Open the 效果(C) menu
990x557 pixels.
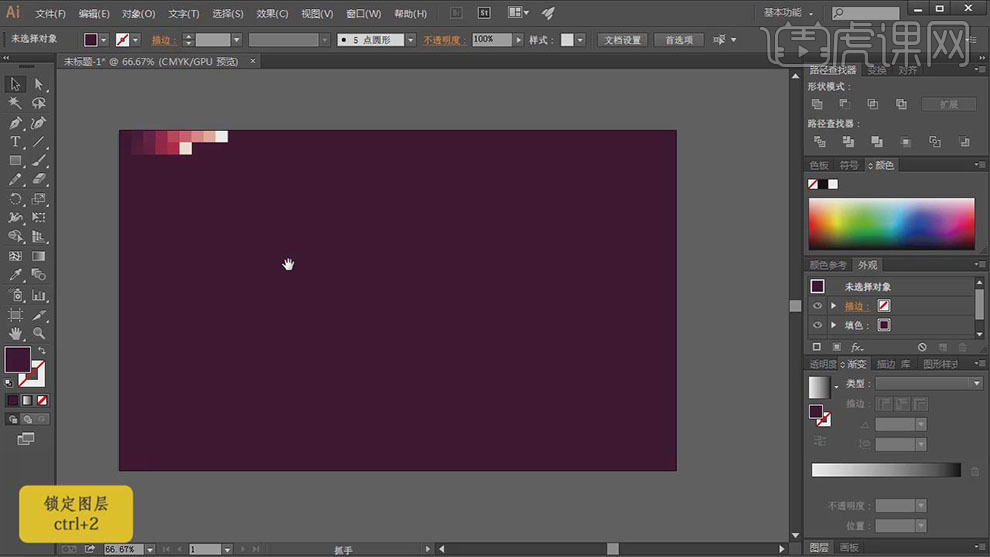point(272,14)
